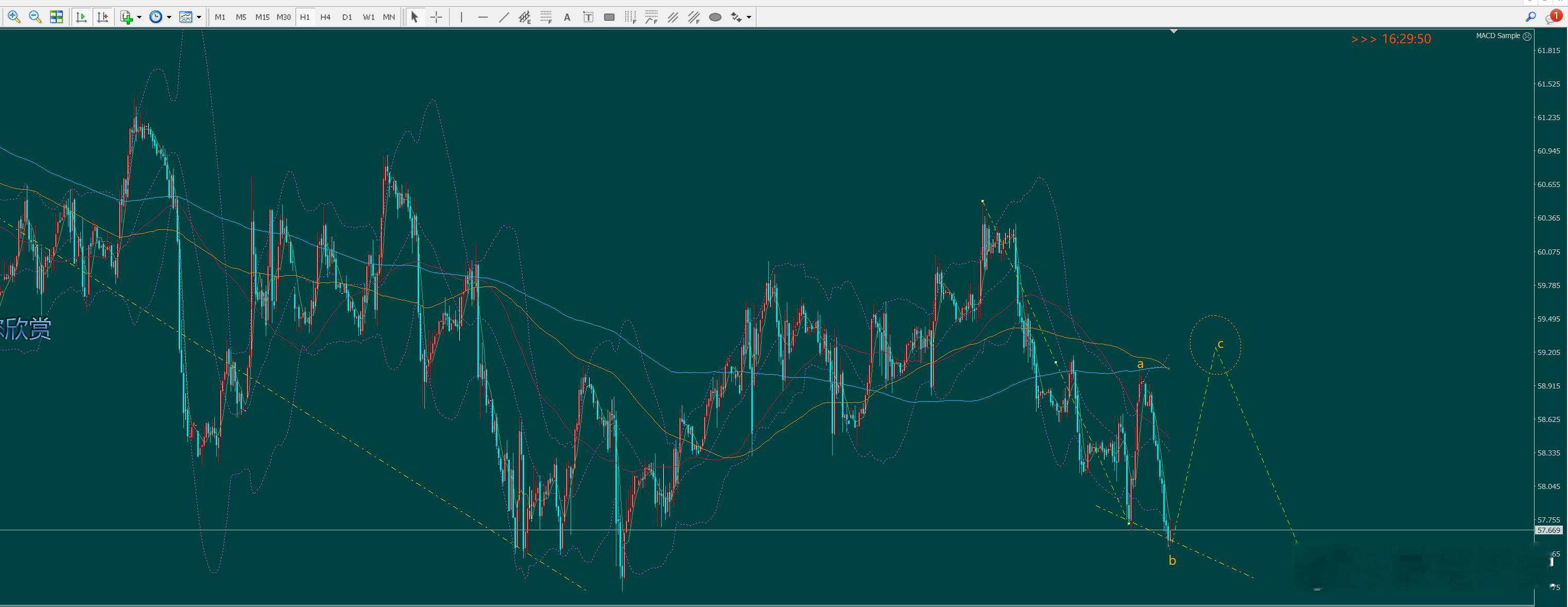
Task: Select the horizontal line drawing tool
Action: click(x=483, y=17)
